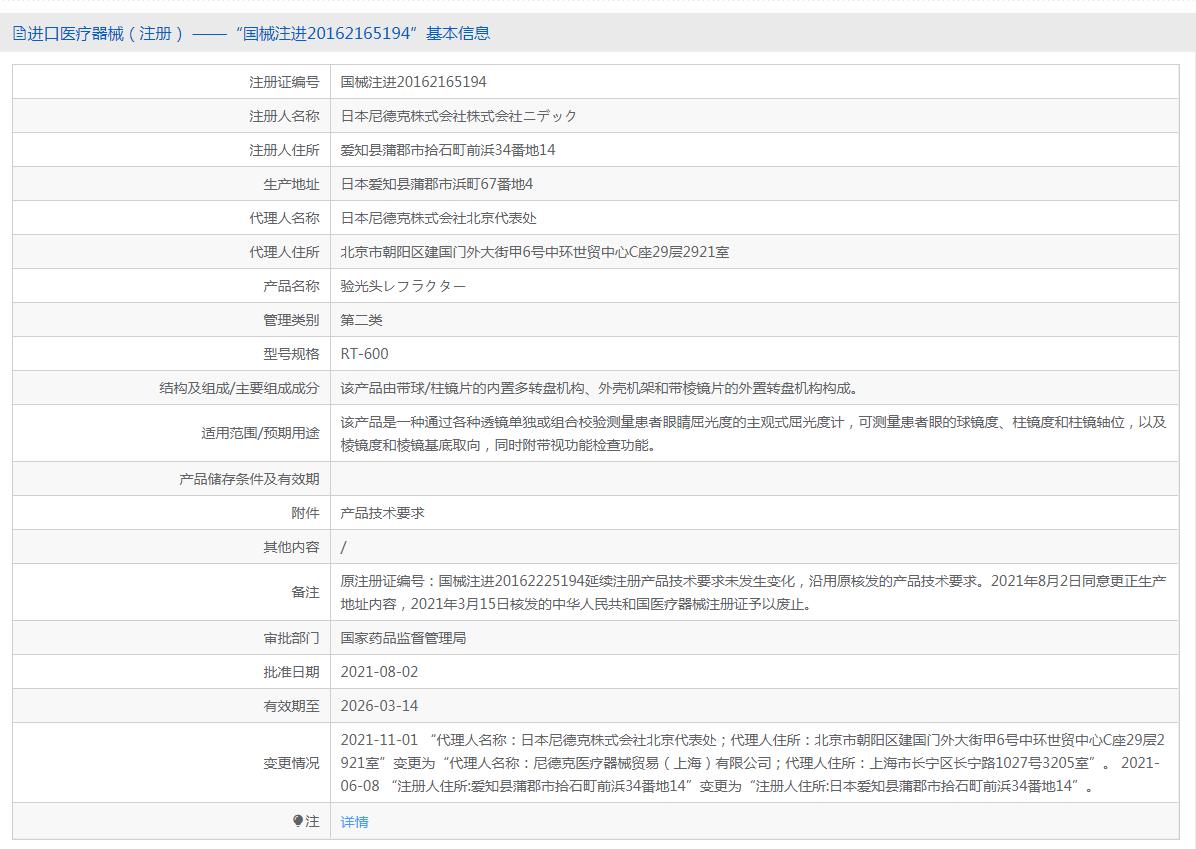Click the 代理人名称 label
The height and width of the screenshot is (849, 1196).
click(284, 218)
